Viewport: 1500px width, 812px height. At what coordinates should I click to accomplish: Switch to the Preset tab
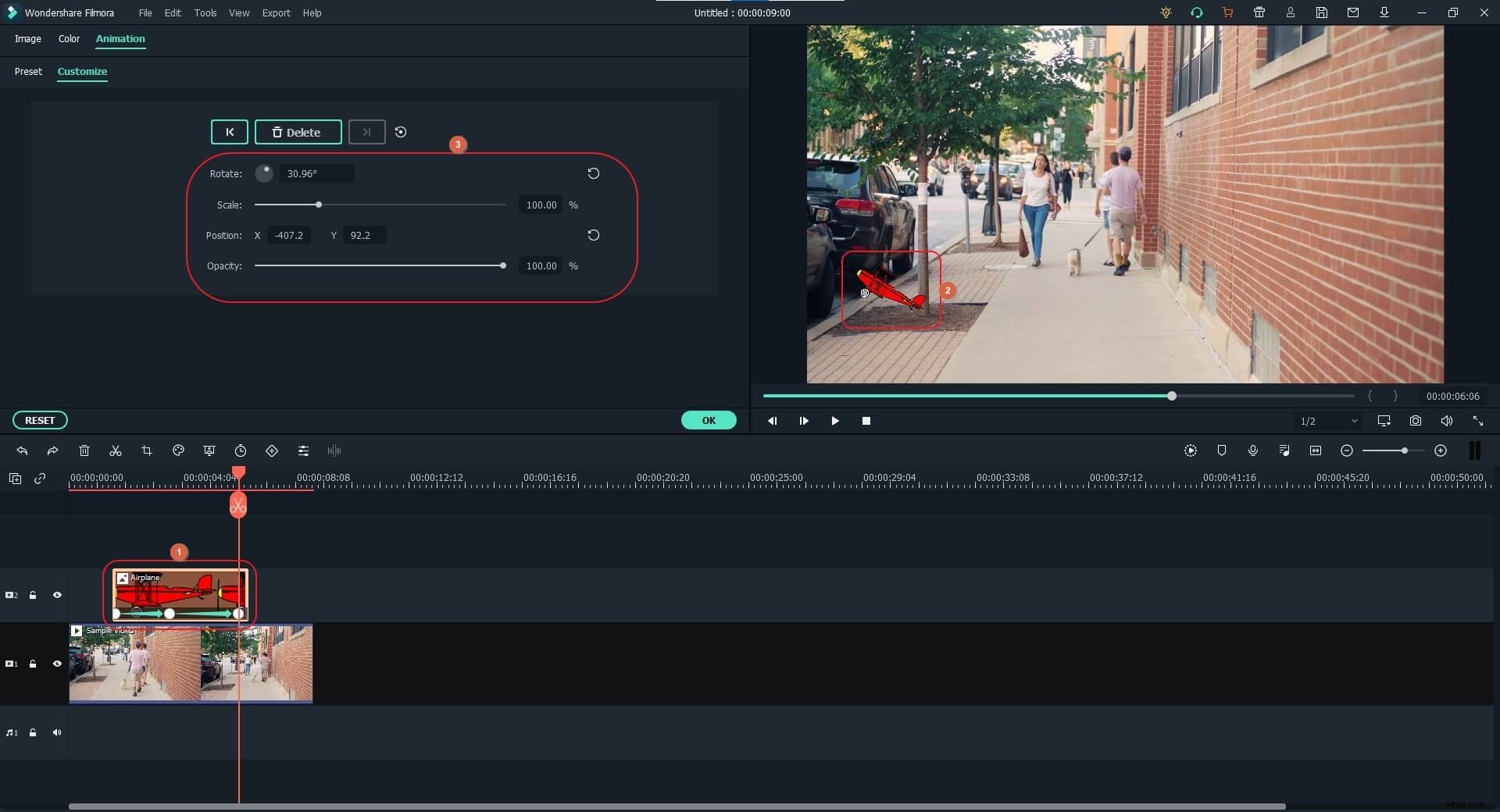tap(28, 72)
